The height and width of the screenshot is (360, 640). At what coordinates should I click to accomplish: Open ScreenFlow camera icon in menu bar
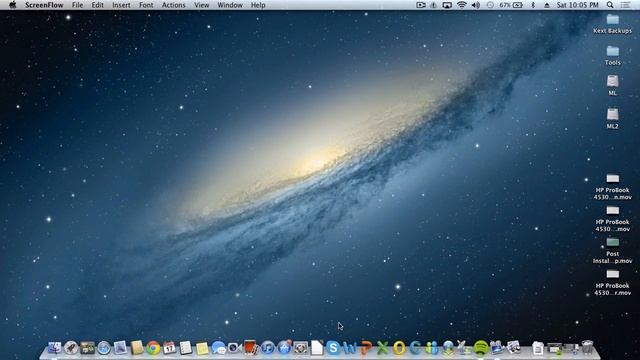pos(420,5)
